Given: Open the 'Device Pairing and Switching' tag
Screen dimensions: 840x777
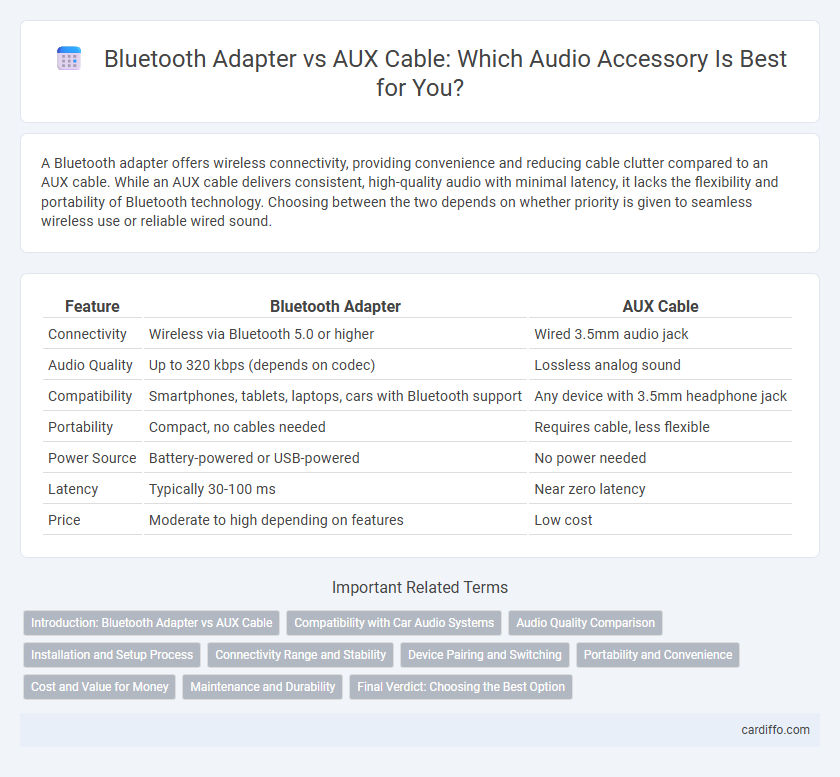Looking at the screenshot, I should coord(485,655).
